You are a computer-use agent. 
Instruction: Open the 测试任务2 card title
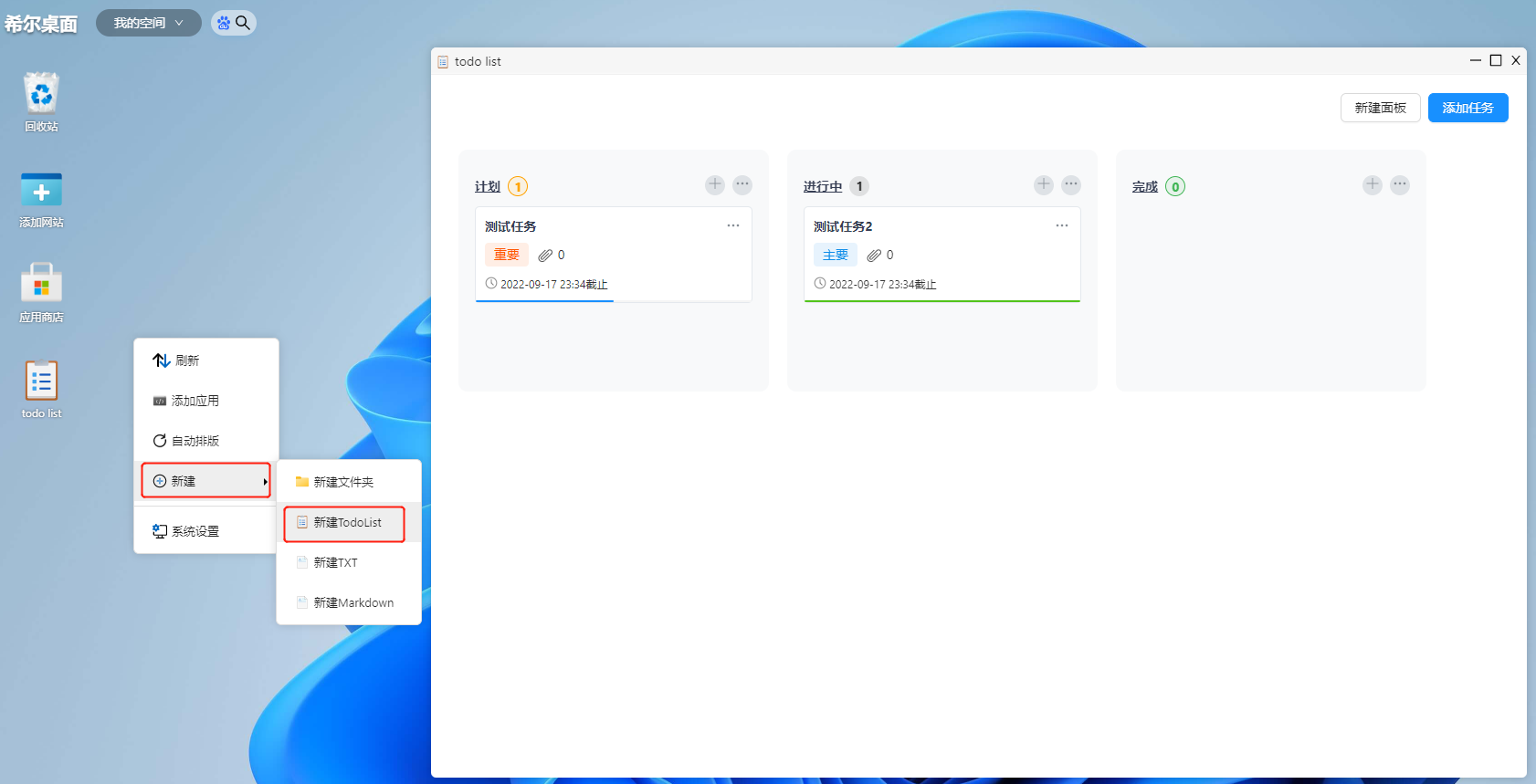click(843, 226)
